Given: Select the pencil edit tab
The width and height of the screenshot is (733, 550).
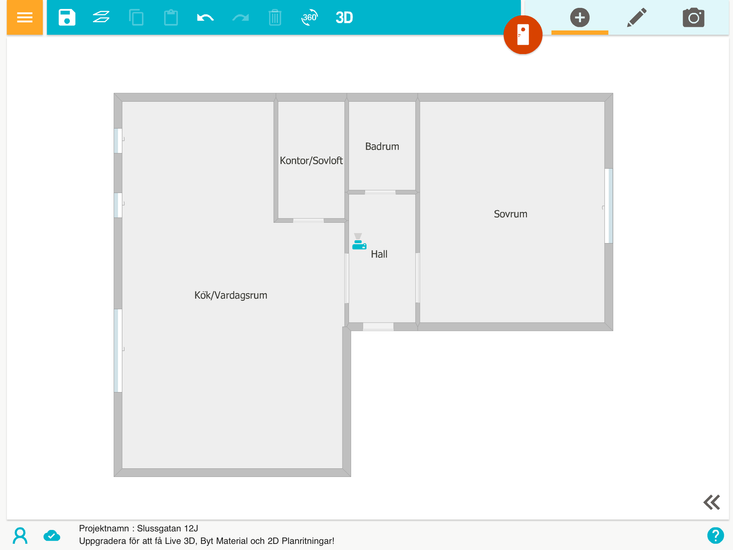Looking at the screenshot, I should [x=637, y=18].
